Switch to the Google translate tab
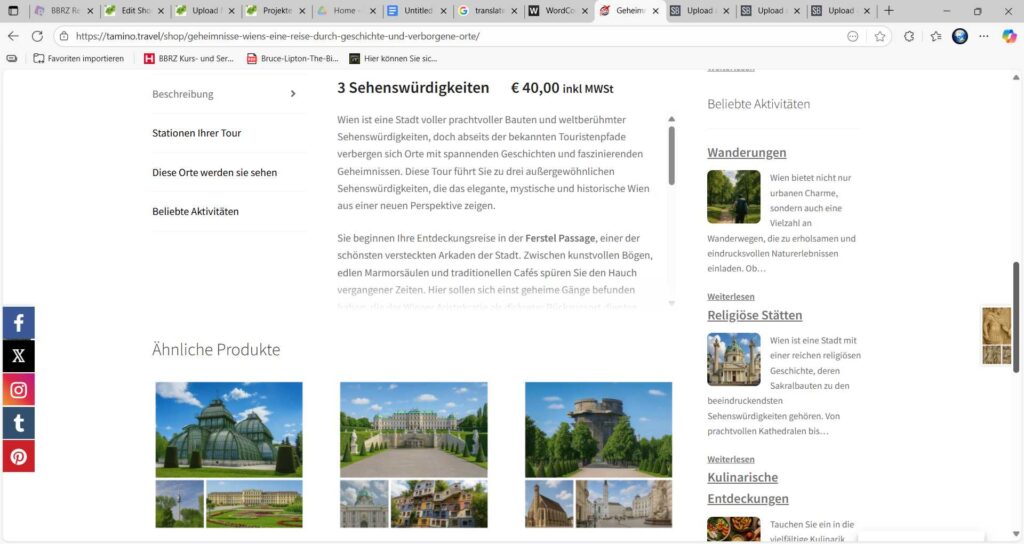1024x544 pixels. point(487,11)
